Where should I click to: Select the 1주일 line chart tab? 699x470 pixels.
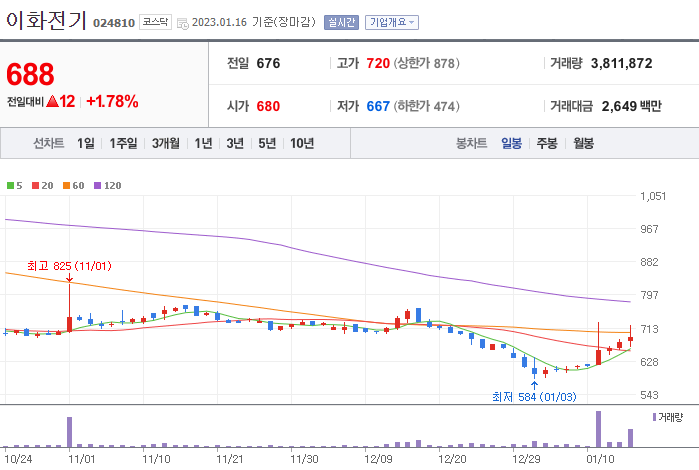(123, 143)
